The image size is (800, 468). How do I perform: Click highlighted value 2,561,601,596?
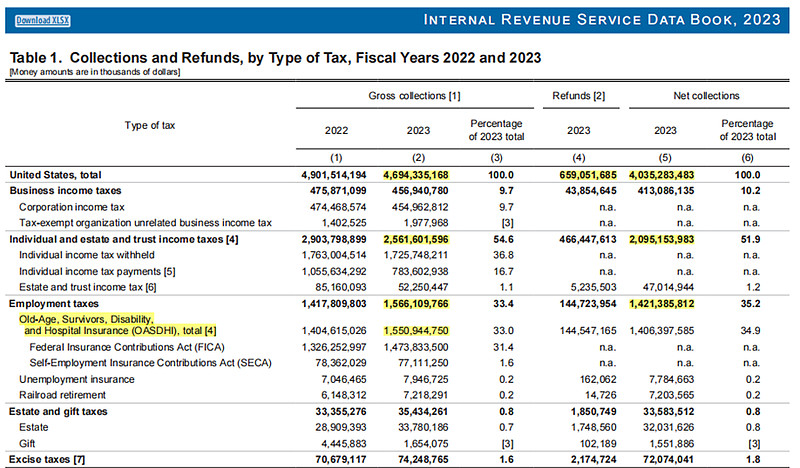(x=416, y=239)
